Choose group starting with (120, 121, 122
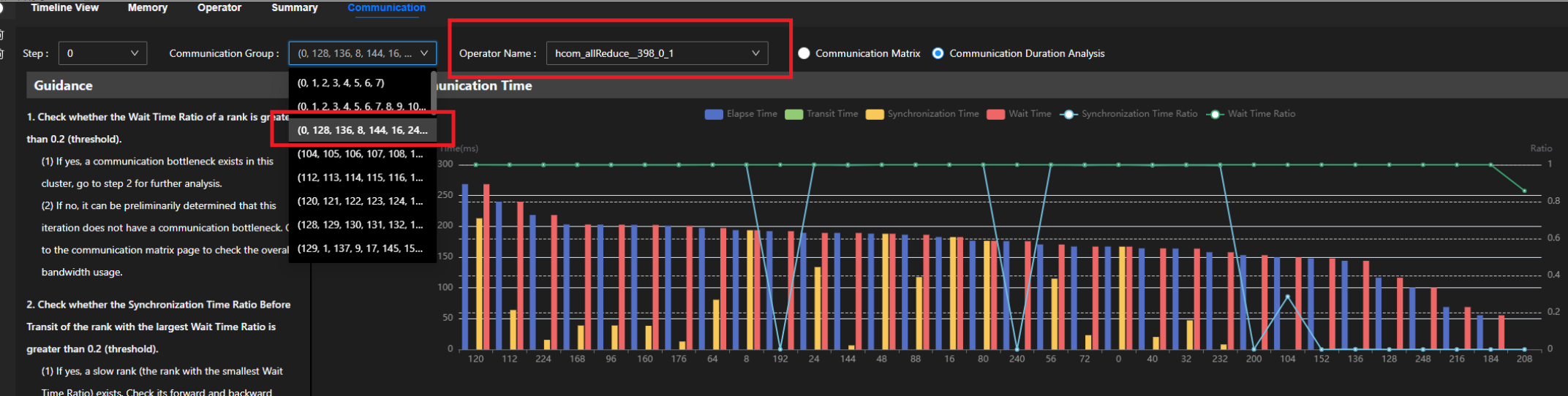 (x=362, y=201)
